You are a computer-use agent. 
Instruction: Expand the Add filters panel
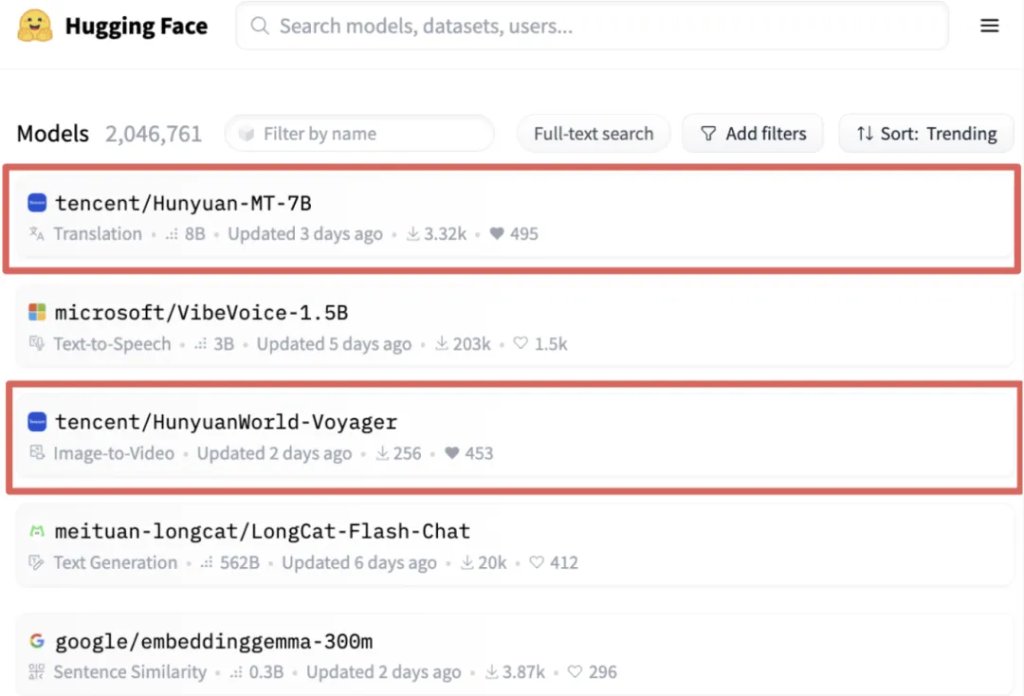(752, 134)
